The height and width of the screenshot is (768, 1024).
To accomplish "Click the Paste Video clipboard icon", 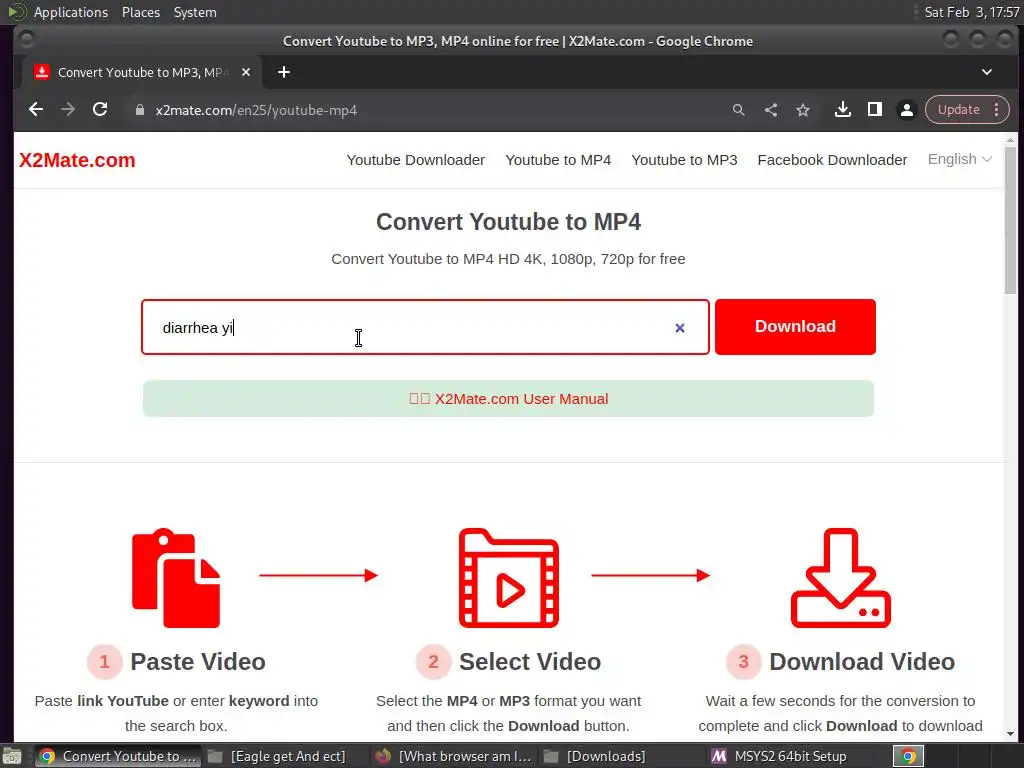I will (176, 578).
